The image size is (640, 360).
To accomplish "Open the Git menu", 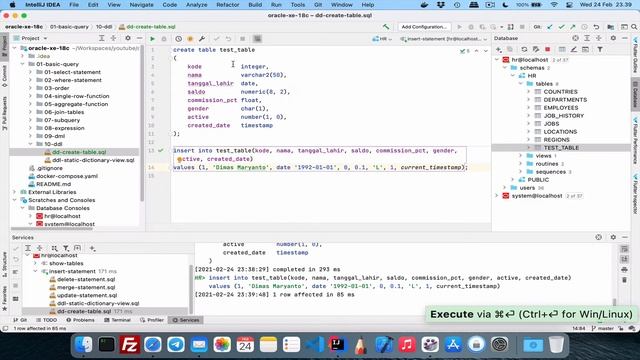I will 318,5.
